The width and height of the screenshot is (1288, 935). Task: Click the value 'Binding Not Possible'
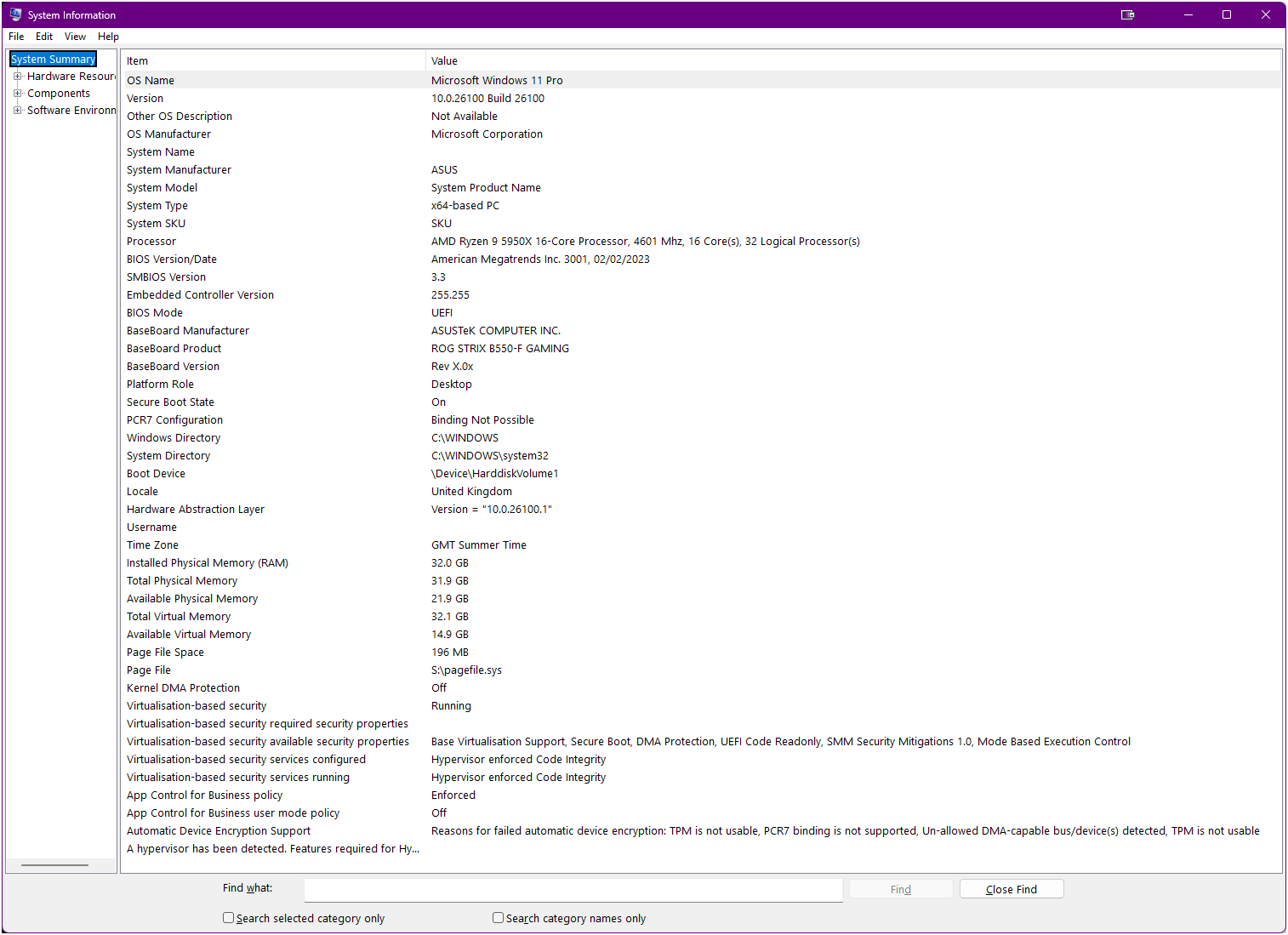pyautogui.click(x=482, y=419)
